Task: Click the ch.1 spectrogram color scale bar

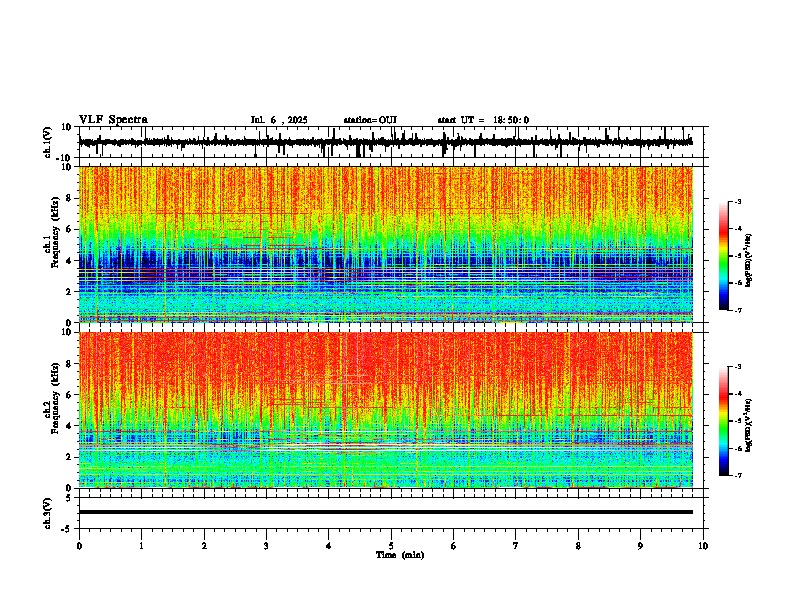Action: click(x=724, y=256)
